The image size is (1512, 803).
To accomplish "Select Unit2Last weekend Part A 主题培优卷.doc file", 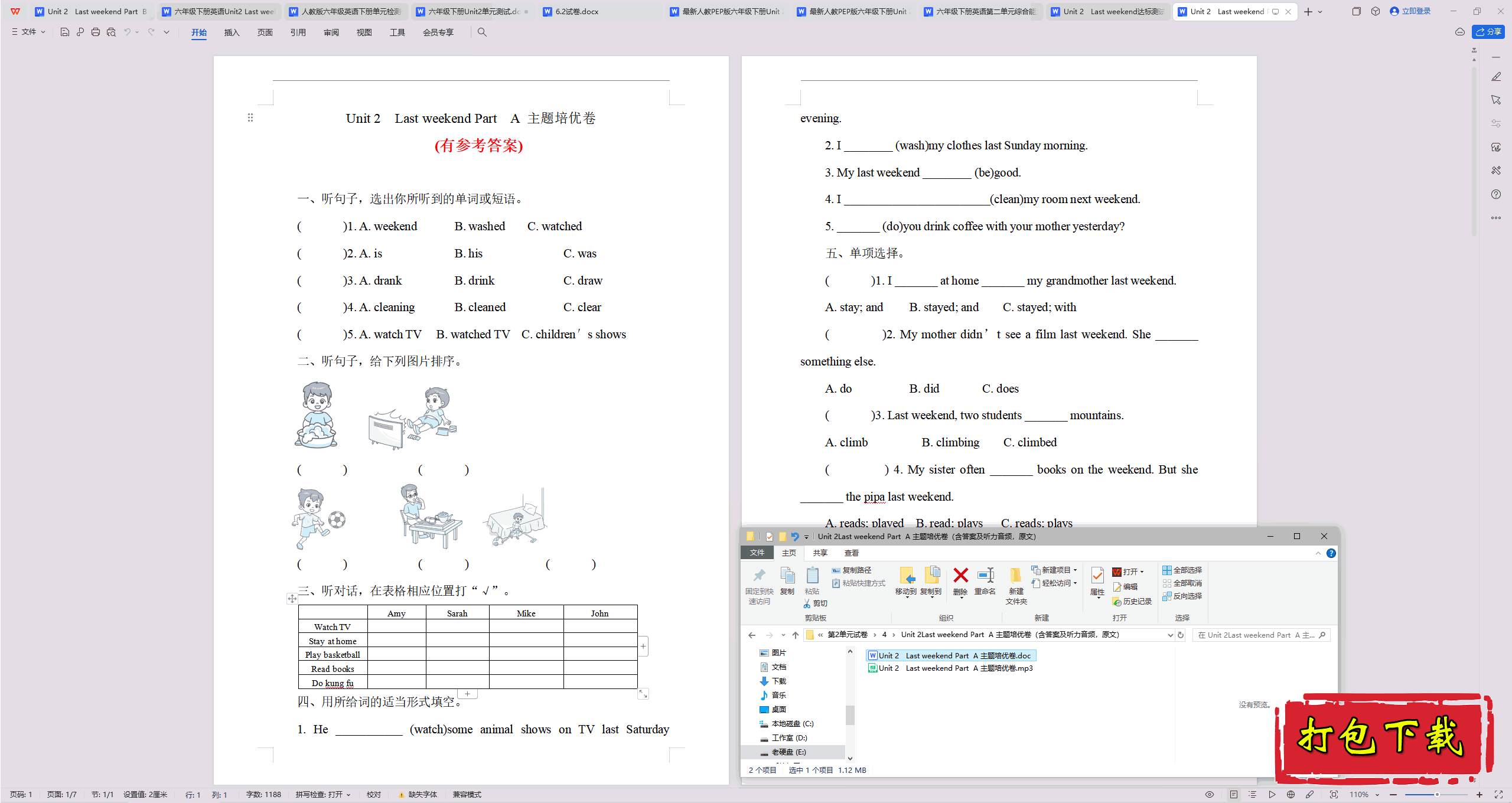I will click(x=950, y=655).
